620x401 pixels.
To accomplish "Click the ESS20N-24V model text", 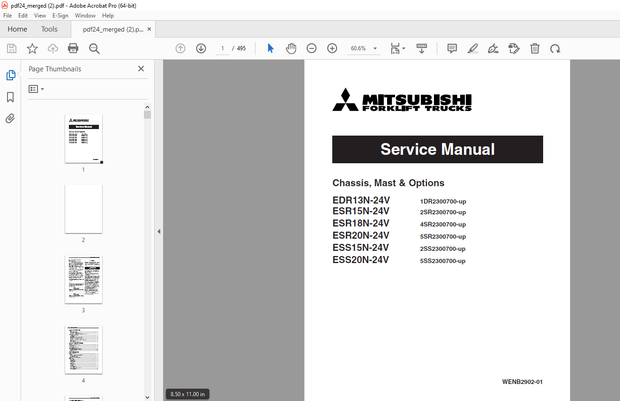I will [x=361, y=260].
